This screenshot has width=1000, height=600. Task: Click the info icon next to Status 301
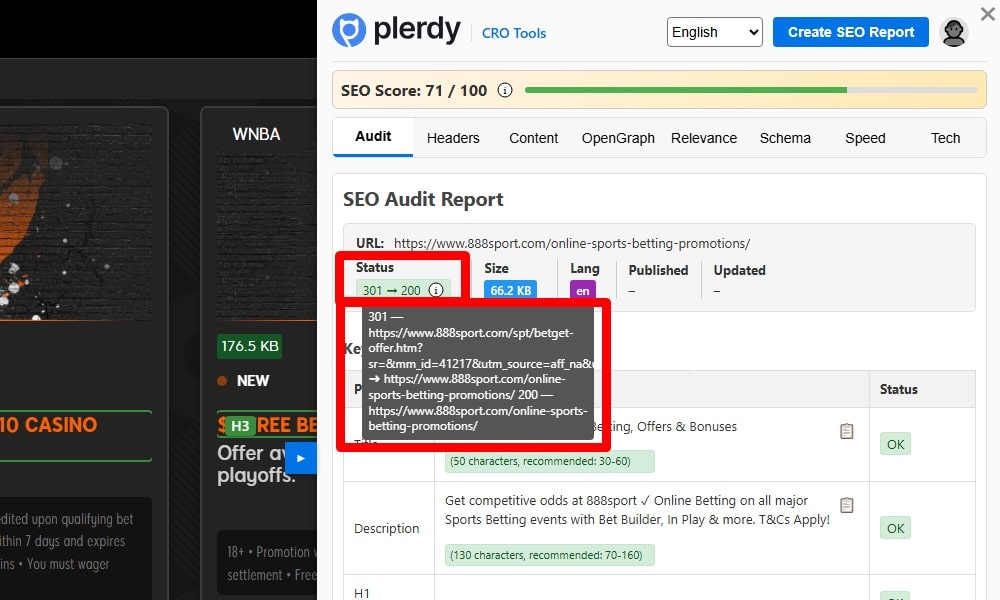(436, 290)
